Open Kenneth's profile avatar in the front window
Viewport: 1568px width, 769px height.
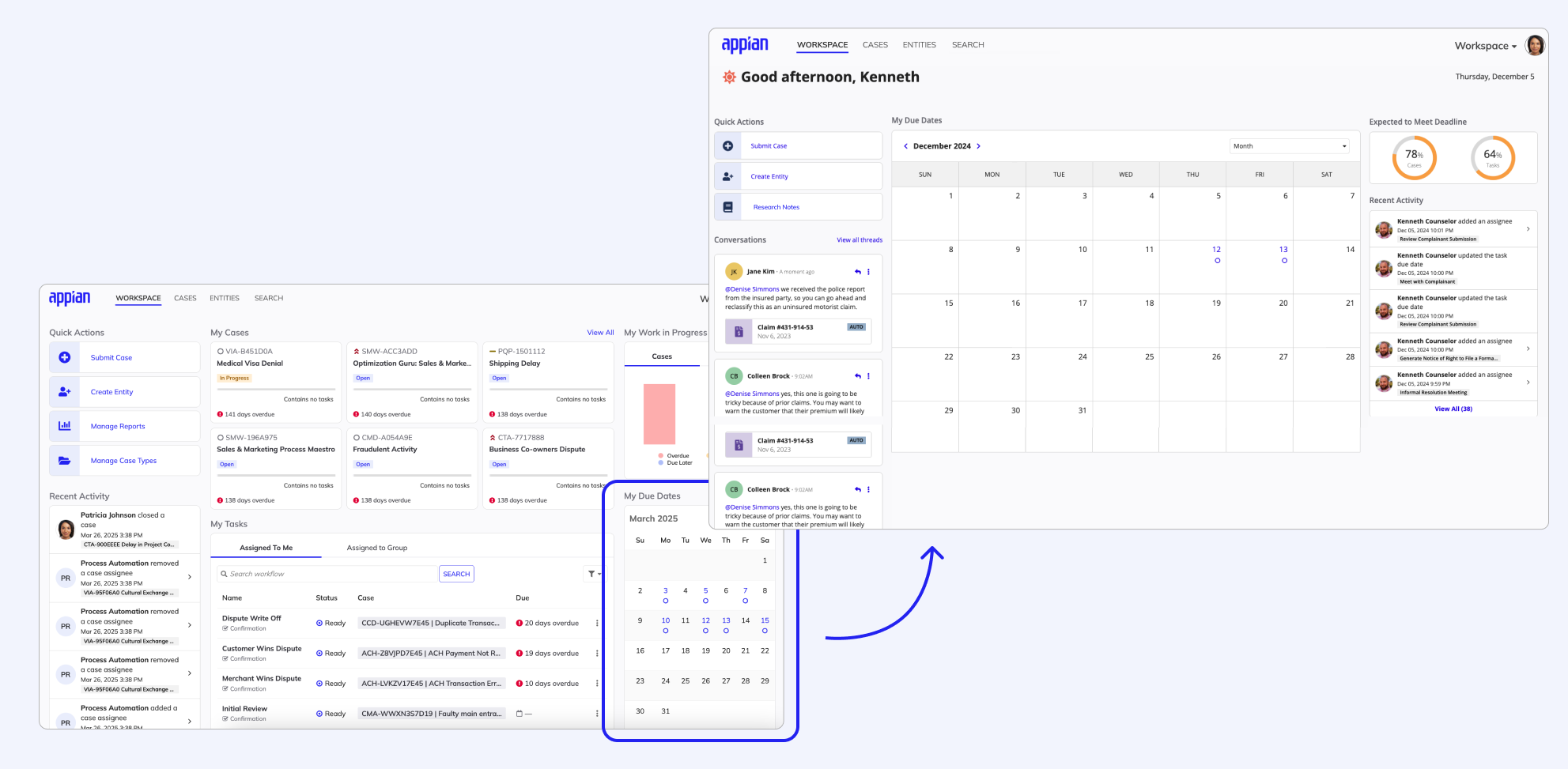tap(1535, 46)
